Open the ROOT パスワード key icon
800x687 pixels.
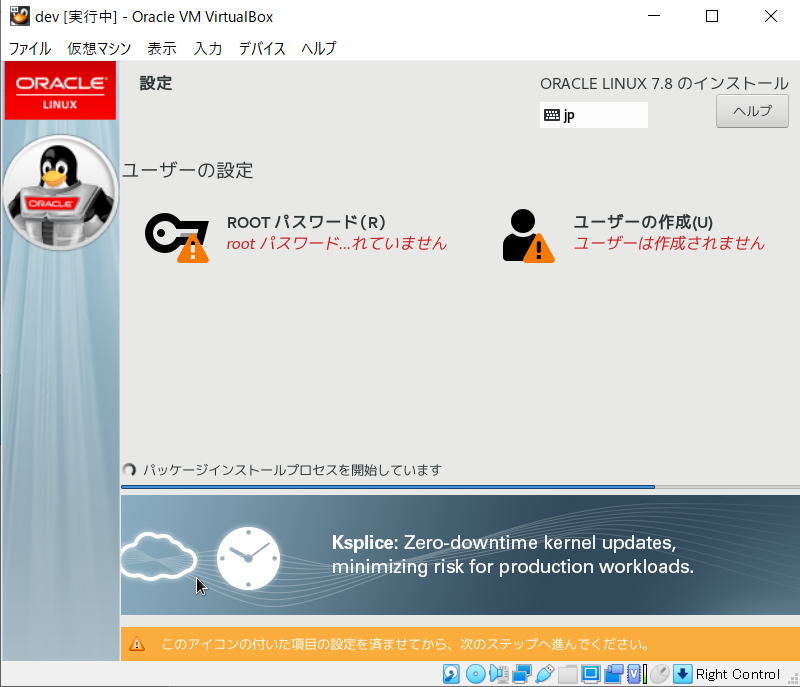tap(177, 238)
